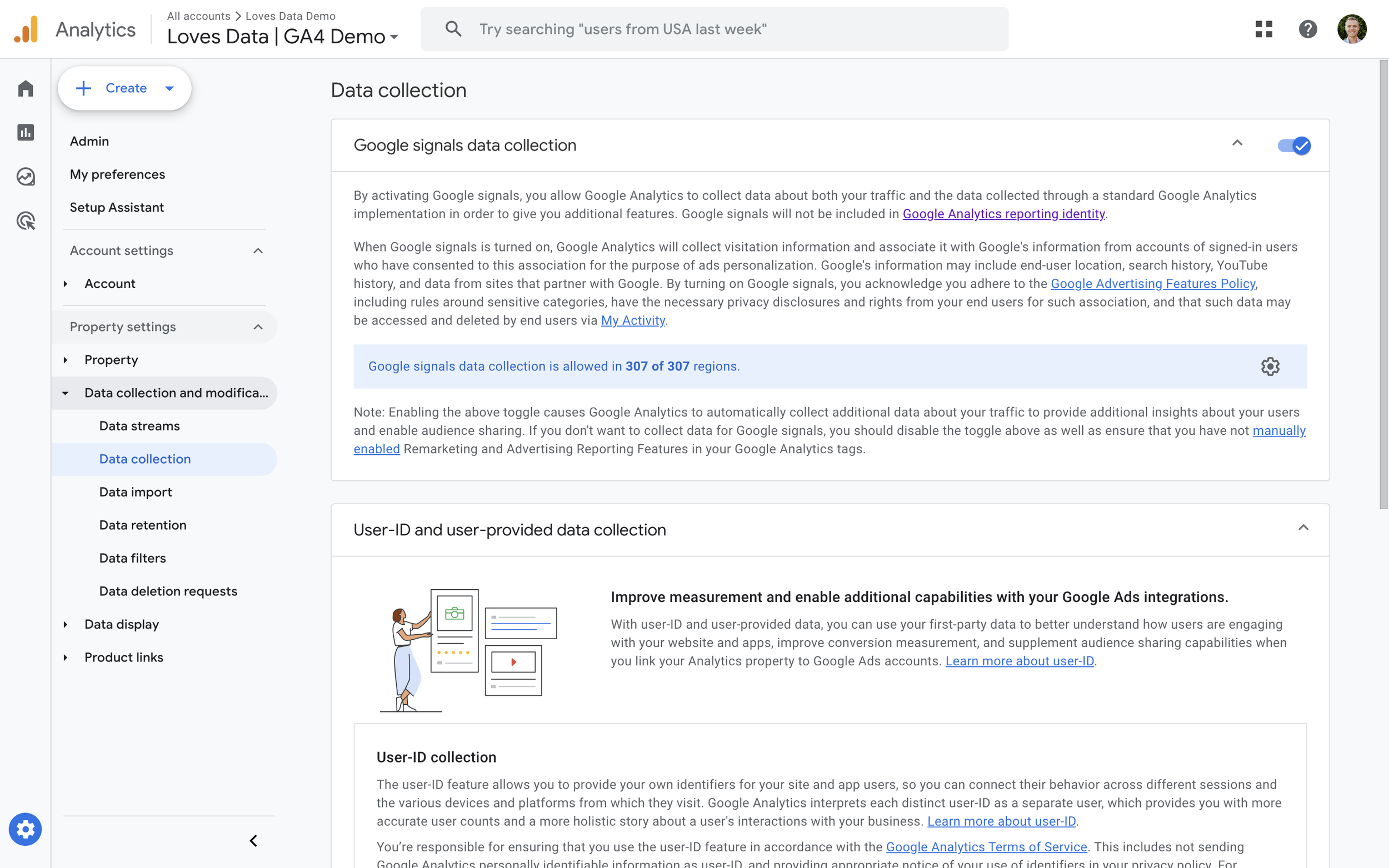Open the Reports bar chart icon
The height and width of the screenshot is (868, 1389).
[x=26, y=133]
